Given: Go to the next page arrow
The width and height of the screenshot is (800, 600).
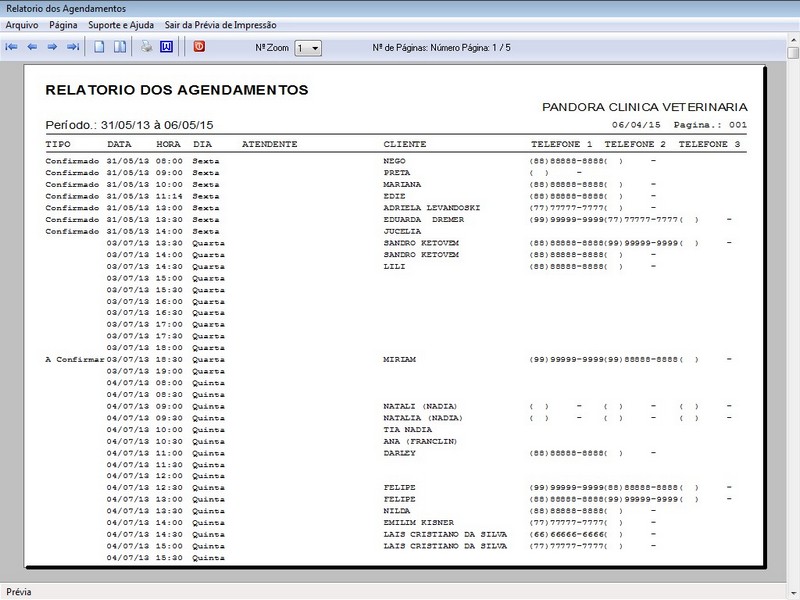Looking at the screenshot, I should pyautogui.click(x=52, y=47).
